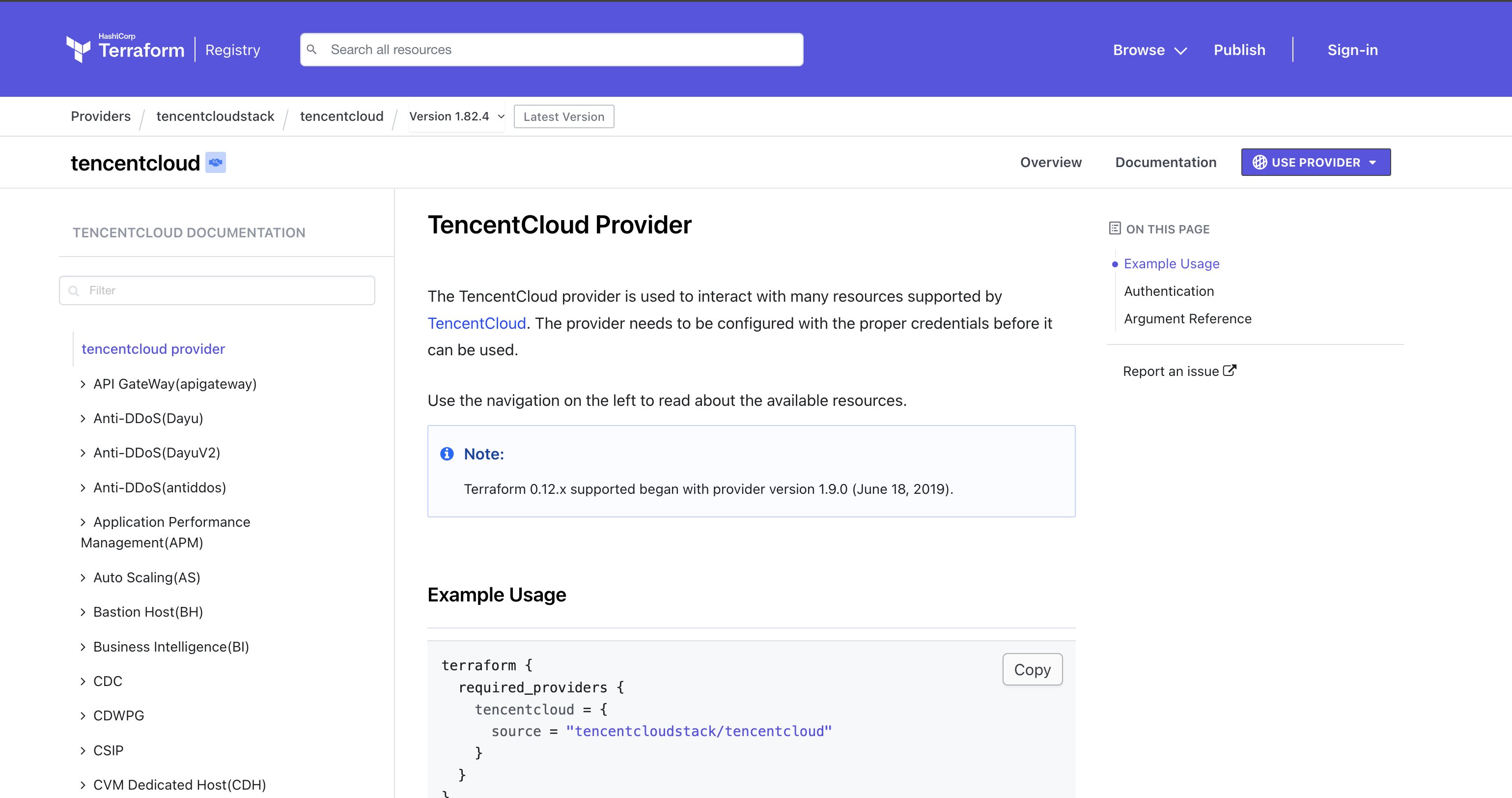The width and height of the screenshot is (1512, 798).
Task: Click Sign-in in the header
Action: pyautogui.click(x=1352, y=50)
